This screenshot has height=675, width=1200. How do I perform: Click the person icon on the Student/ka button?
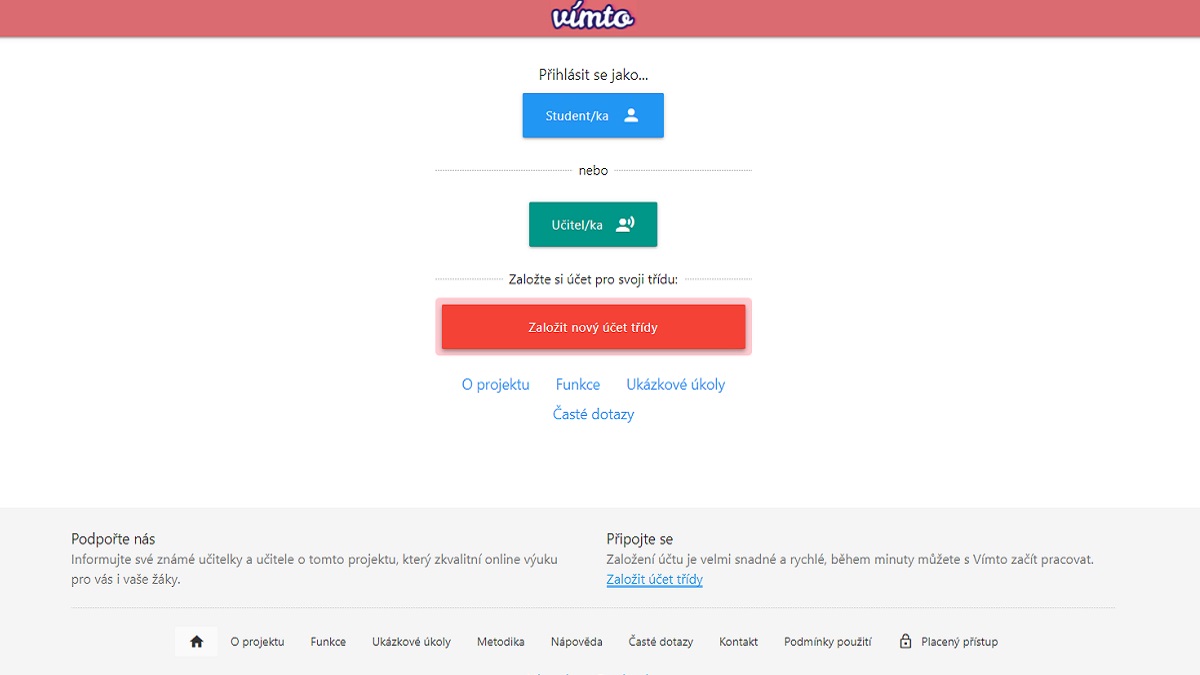(x=630, y=115)
